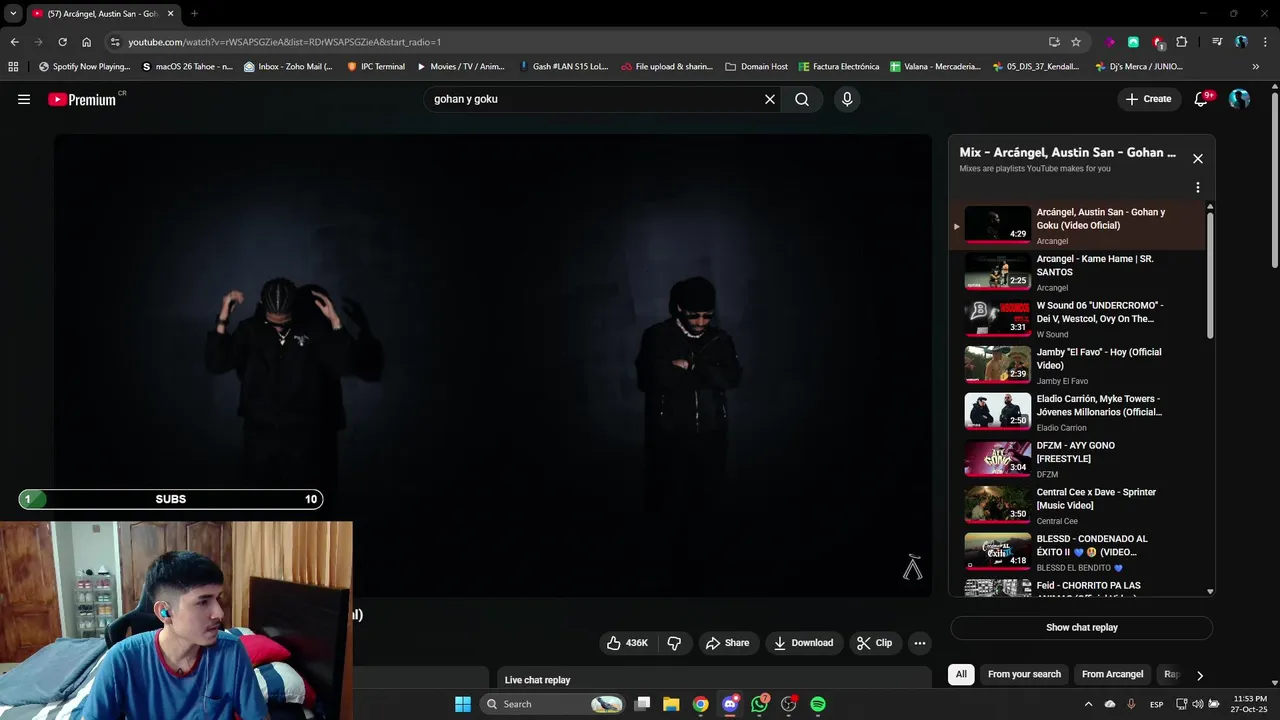Open the Chrome tab search dropdown

click(13, 13)
